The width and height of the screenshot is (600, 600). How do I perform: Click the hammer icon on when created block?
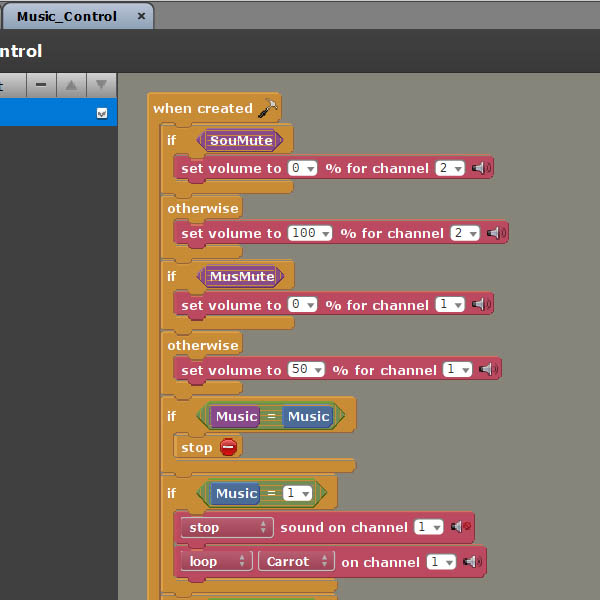tap(267, 108)
